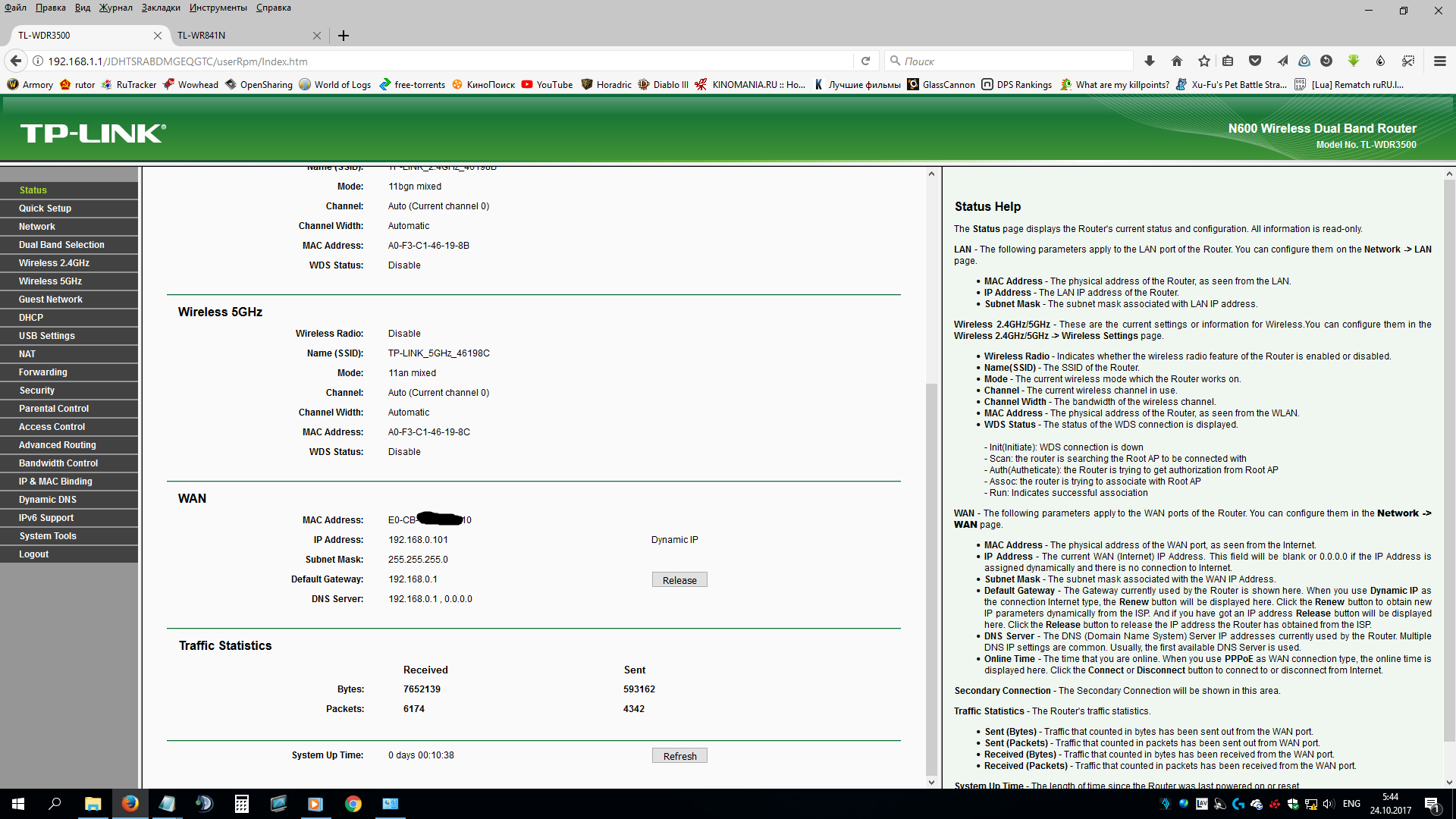Viewport: 1456px width, 819px height.
Task: Click the Pocket save icon
Action: tap(1255, 61)
